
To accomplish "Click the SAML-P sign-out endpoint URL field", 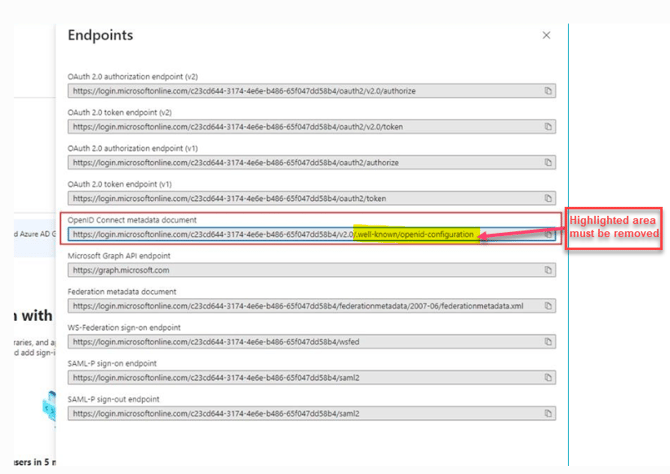I will pyautogui.click(x=300, y=413).
